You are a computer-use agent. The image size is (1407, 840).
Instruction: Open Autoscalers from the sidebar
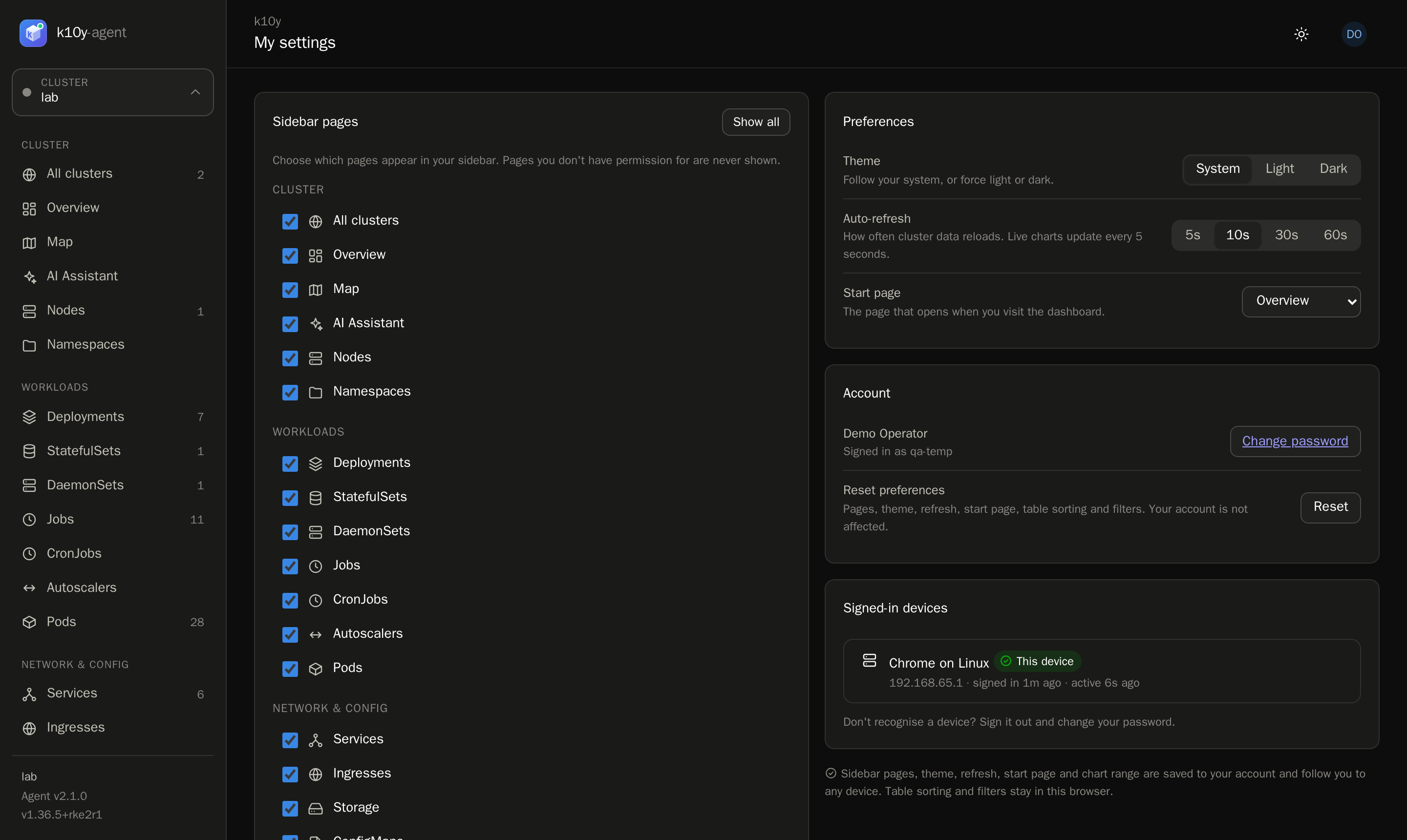pyautogui.click(x=113, y=588)
